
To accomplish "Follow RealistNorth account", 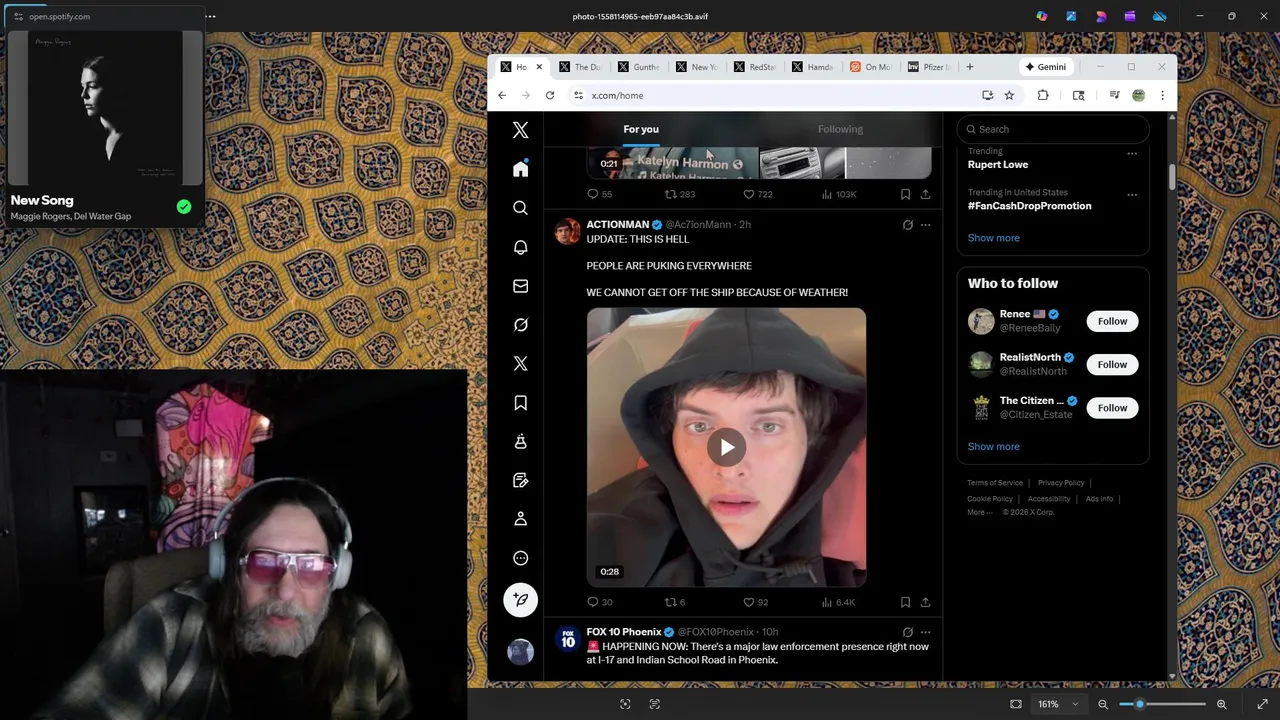I will (x=1112, y=364).
